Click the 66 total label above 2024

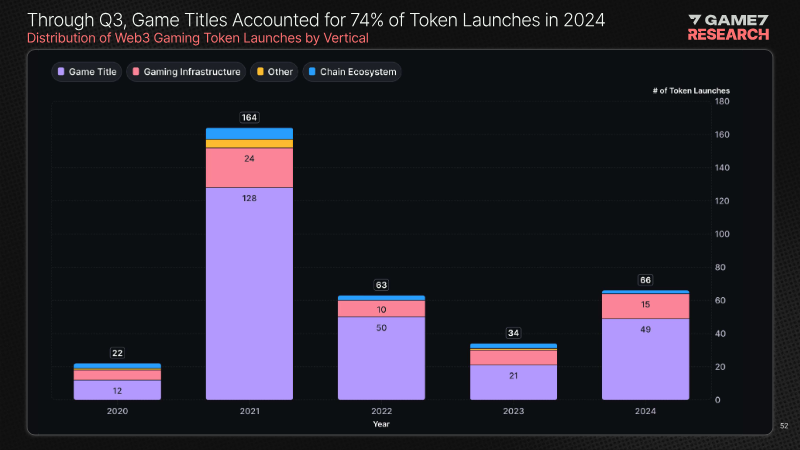(x=645, y=280)
